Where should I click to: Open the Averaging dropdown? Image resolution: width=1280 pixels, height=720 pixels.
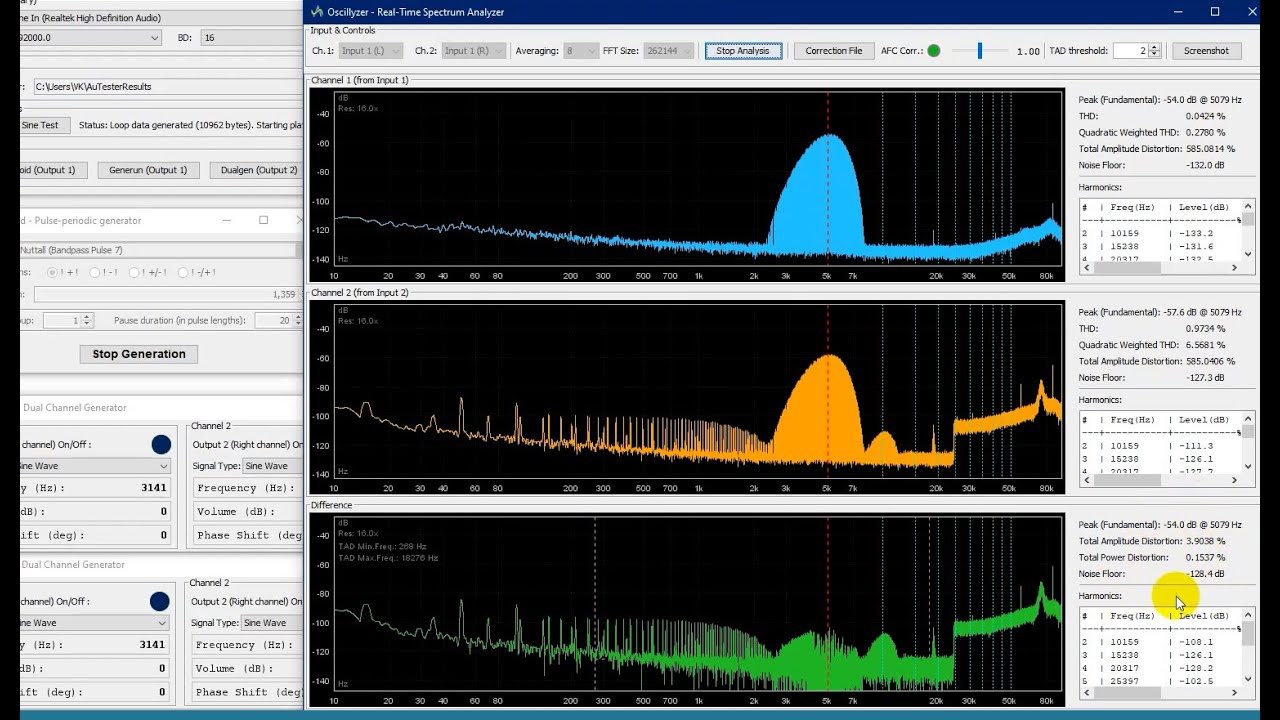pyautogui.click(x=580, y=51)
